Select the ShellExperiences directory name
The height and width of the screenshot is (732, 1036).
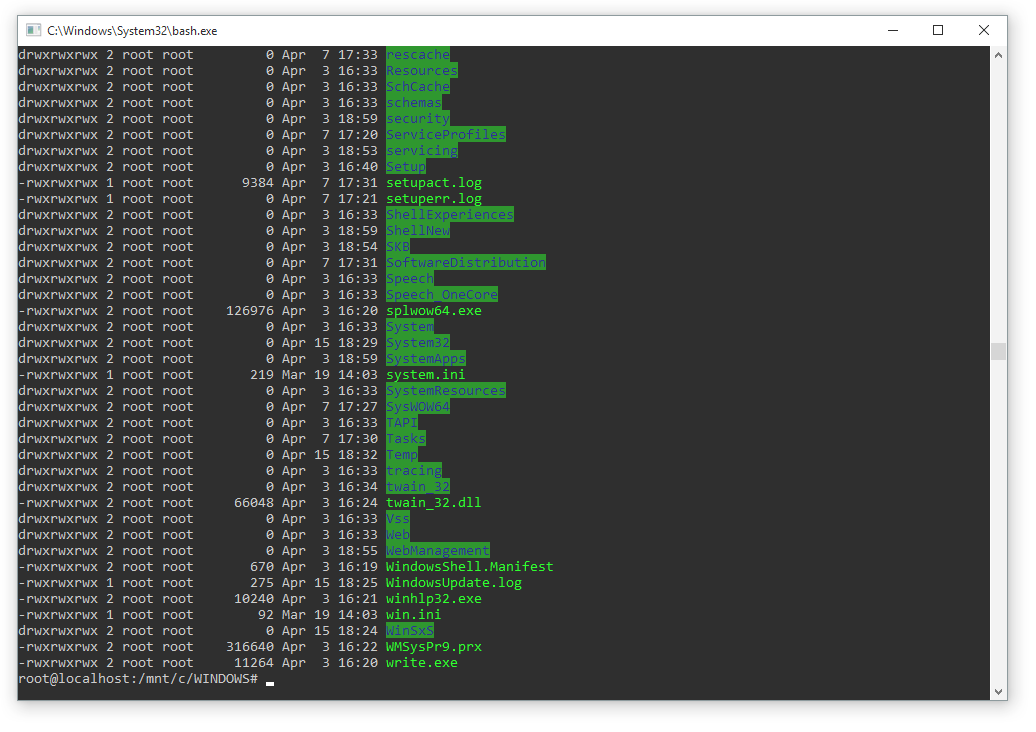click(450, 215)
